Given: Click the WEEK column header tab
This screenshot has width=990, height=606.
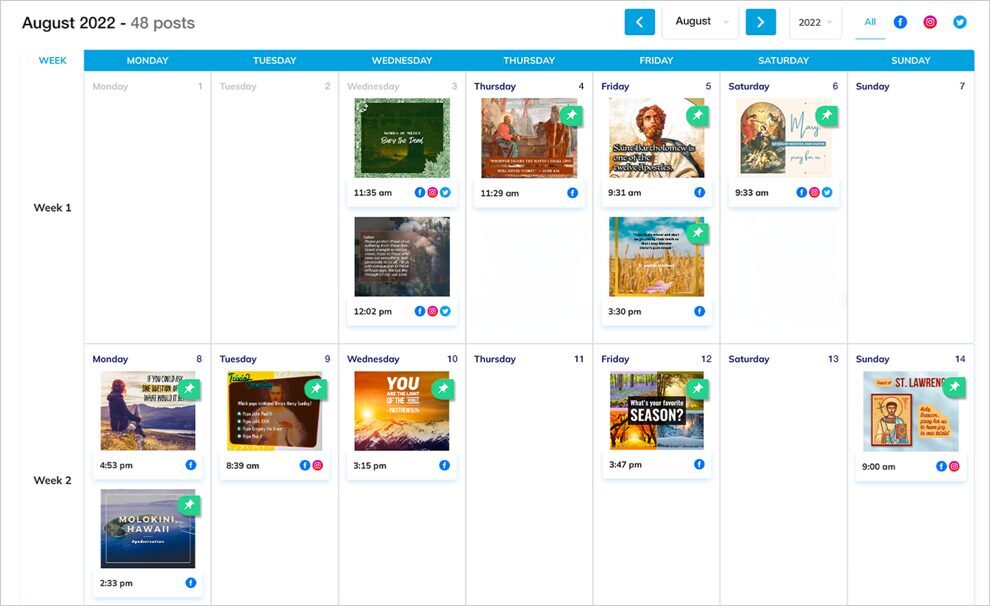Looking at the screenshot, I should coord(53,60).
